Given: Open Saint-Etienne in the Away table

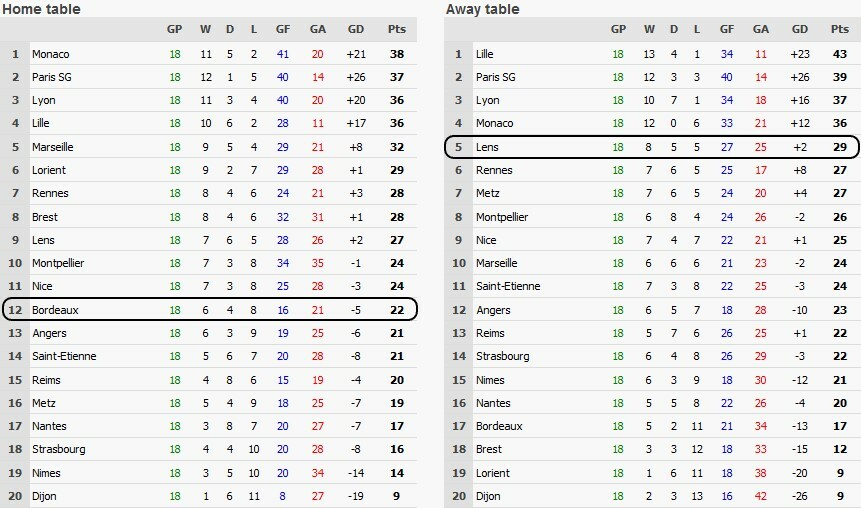Looking at the screenshot, I should [508, 286].
